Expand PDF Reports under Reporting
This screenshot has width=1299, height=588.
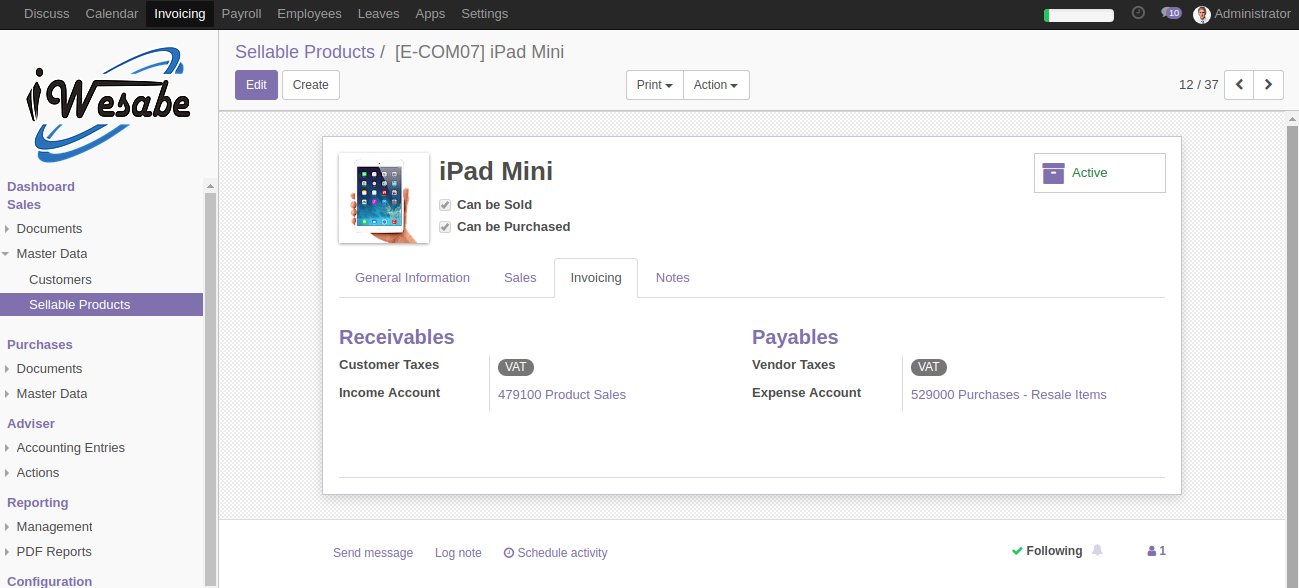click(54, 552)
